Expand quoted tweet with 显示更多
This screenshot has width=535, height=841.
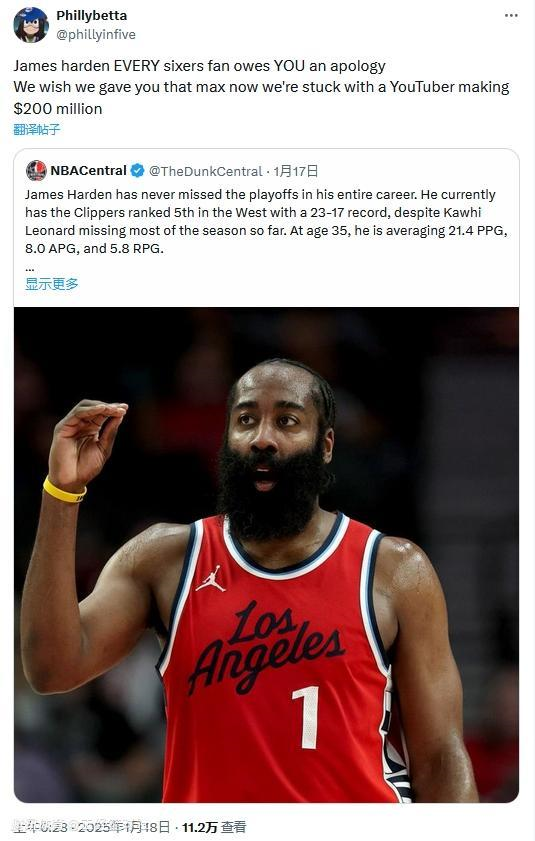tap(52, 284)
